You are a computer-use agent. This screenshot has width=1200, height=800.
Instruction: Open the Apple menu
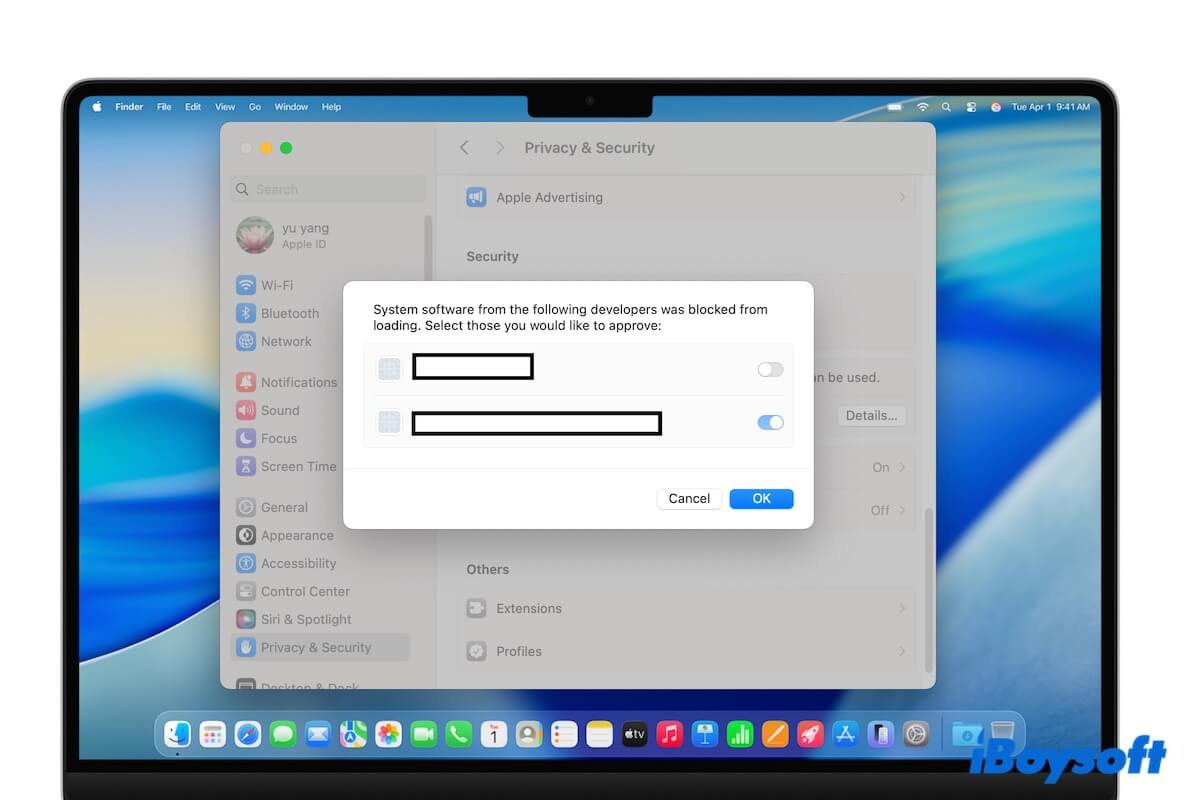[95, 106]
